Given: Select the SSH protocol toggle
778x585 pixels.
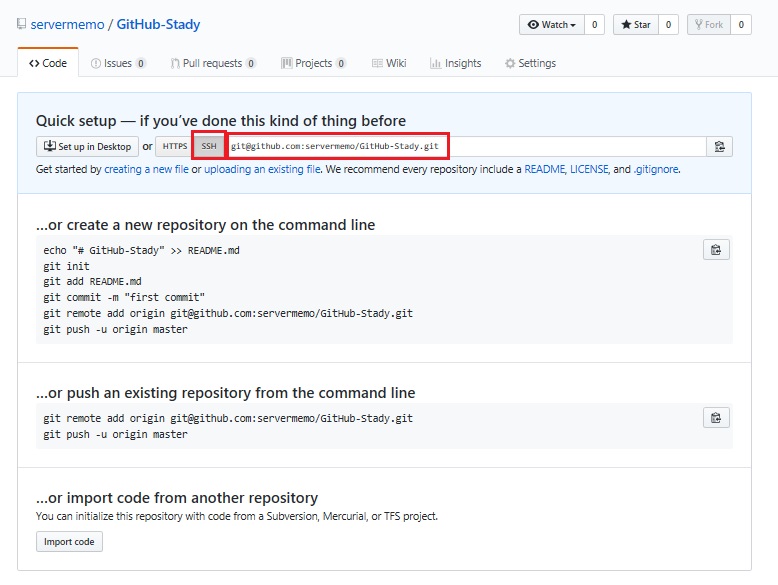Looking at the screenshot, I should click(209, 146).
